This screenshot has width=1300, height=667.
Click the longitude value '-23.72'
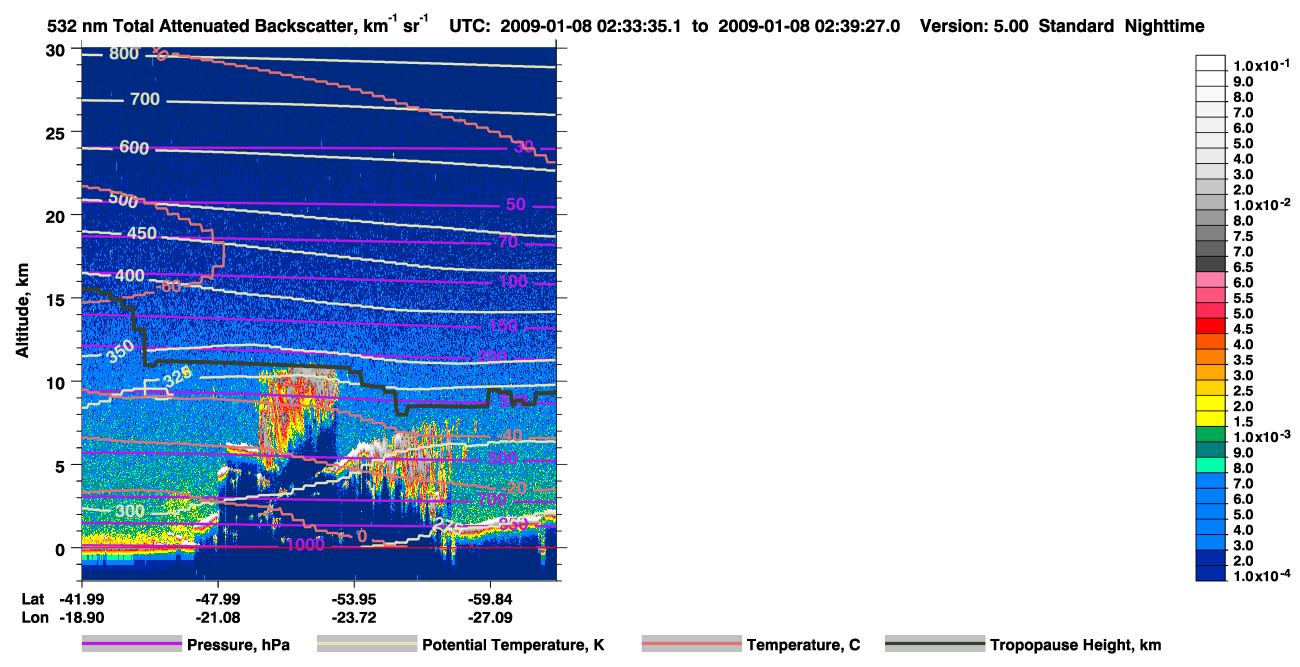pyautogui.click(x=353, y=617)
